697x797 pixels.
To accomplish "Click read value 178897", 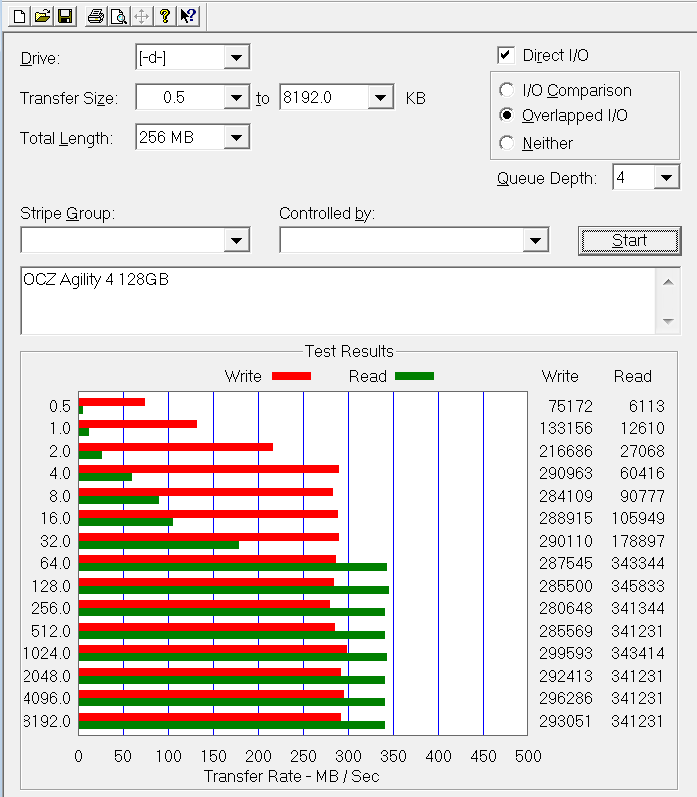I will coord(638,541).
